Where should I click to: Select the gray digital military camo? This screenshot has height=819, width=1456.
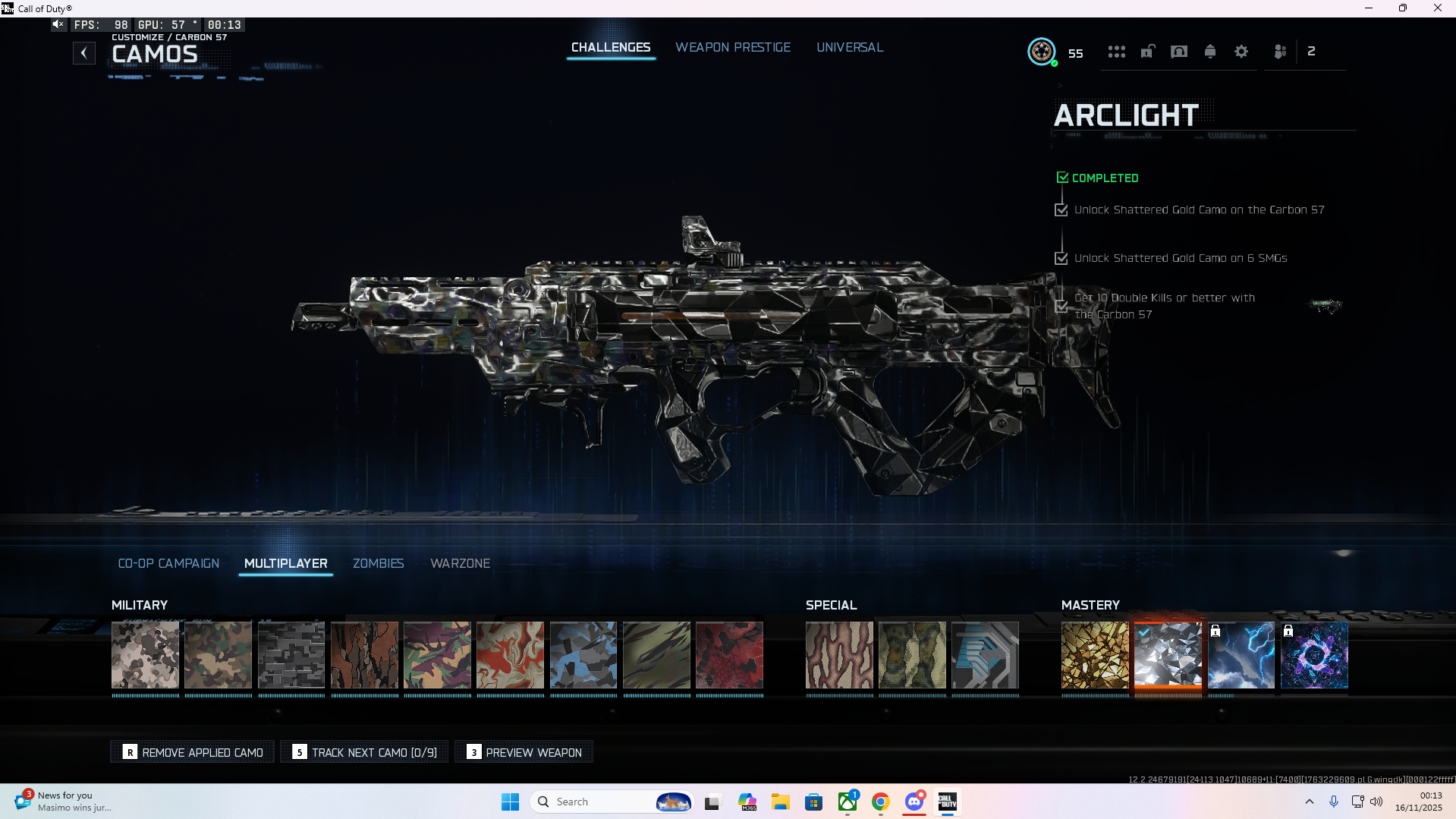tap(291, 655)
